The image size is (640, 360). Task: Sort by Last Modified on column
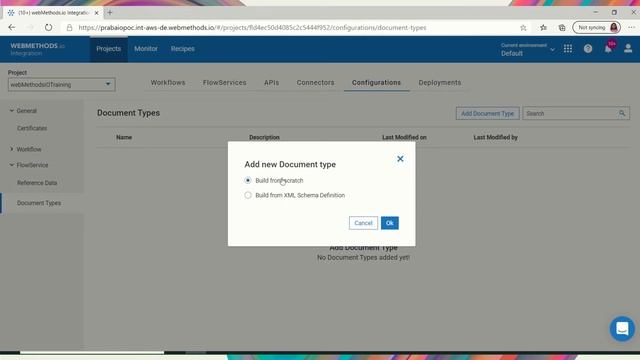tap(404, 137)
